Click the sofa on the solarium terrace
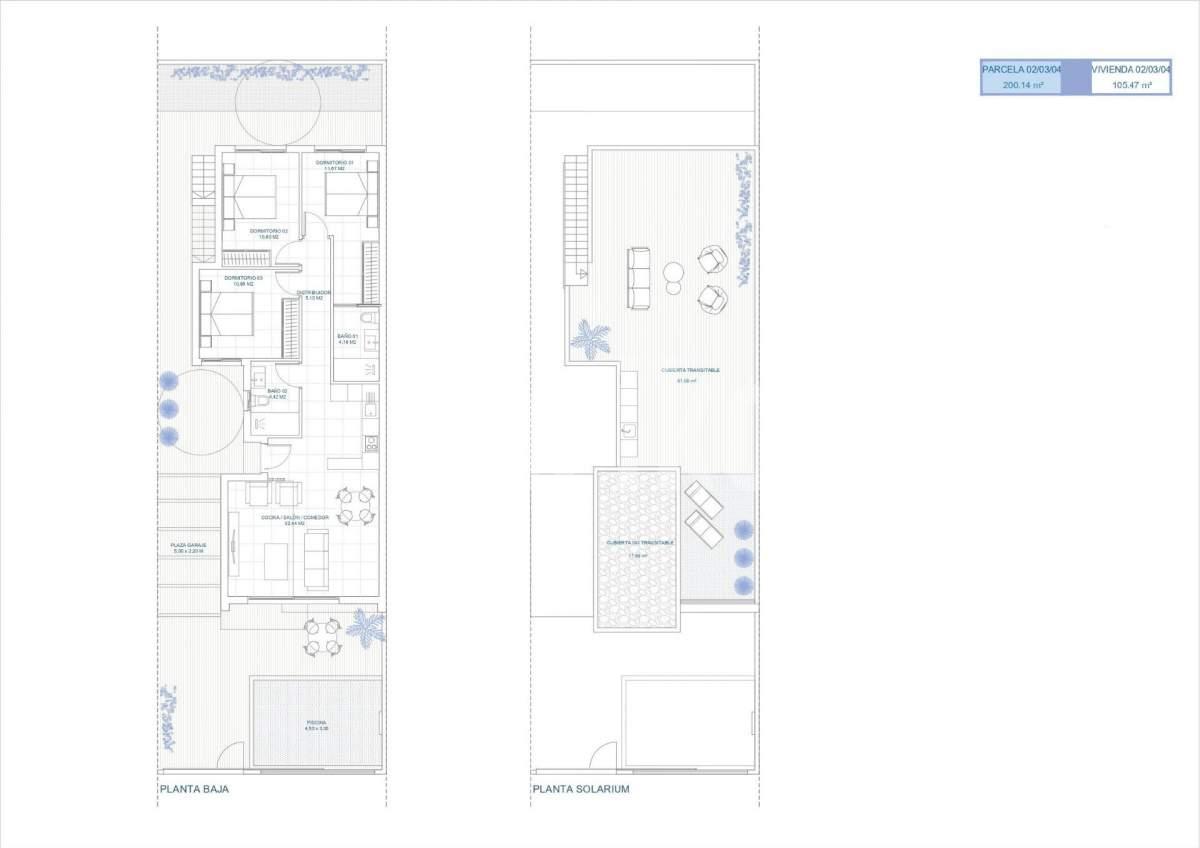 coord(639,279)
